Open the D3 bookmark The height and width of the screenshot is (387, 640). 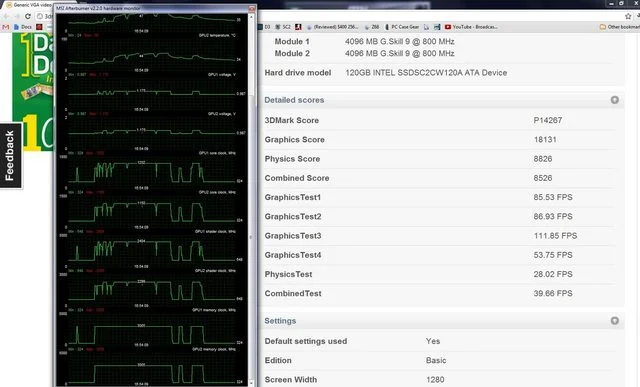tap(264, 27)
